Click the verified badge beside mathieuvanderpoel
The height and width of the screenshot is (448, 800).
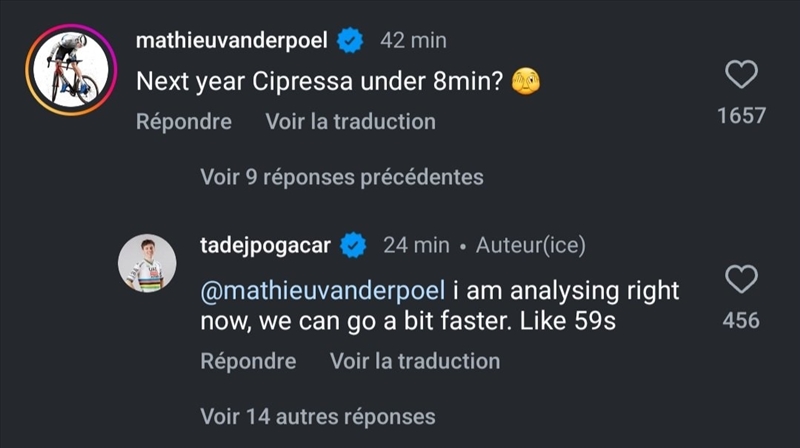[350, 40]
